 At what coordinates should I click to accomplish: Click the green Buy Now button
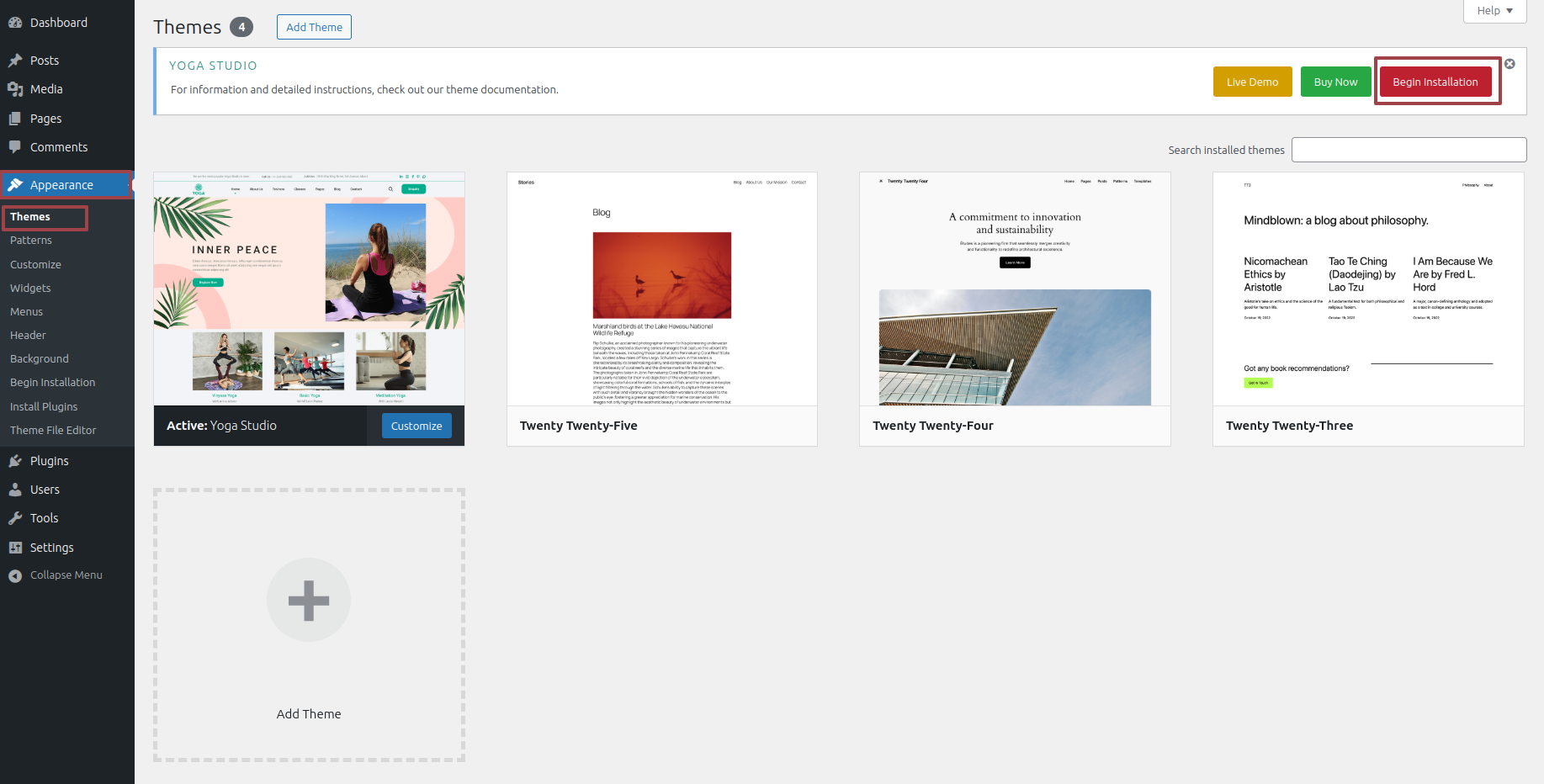tap(1335, 82)
